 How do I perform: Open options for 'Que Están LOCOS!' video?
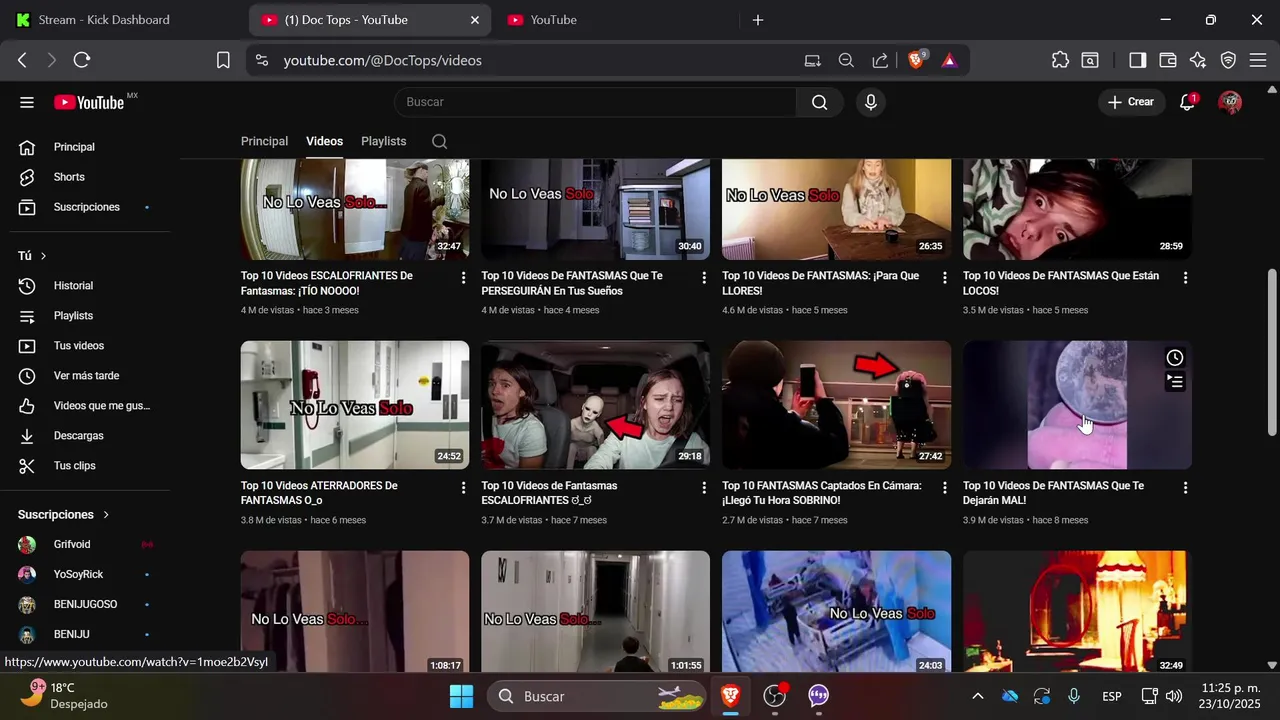point(1186,278)
